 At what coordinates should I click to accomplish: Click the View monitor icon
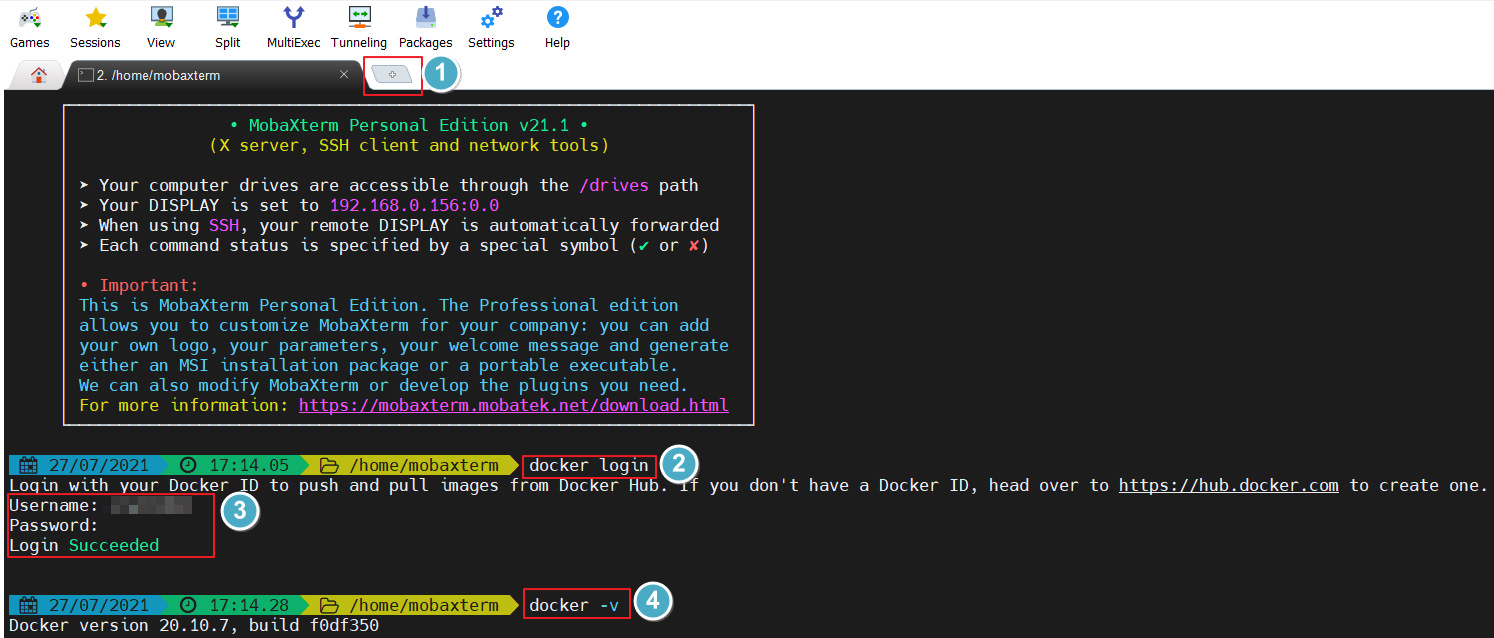click(161, 18)
